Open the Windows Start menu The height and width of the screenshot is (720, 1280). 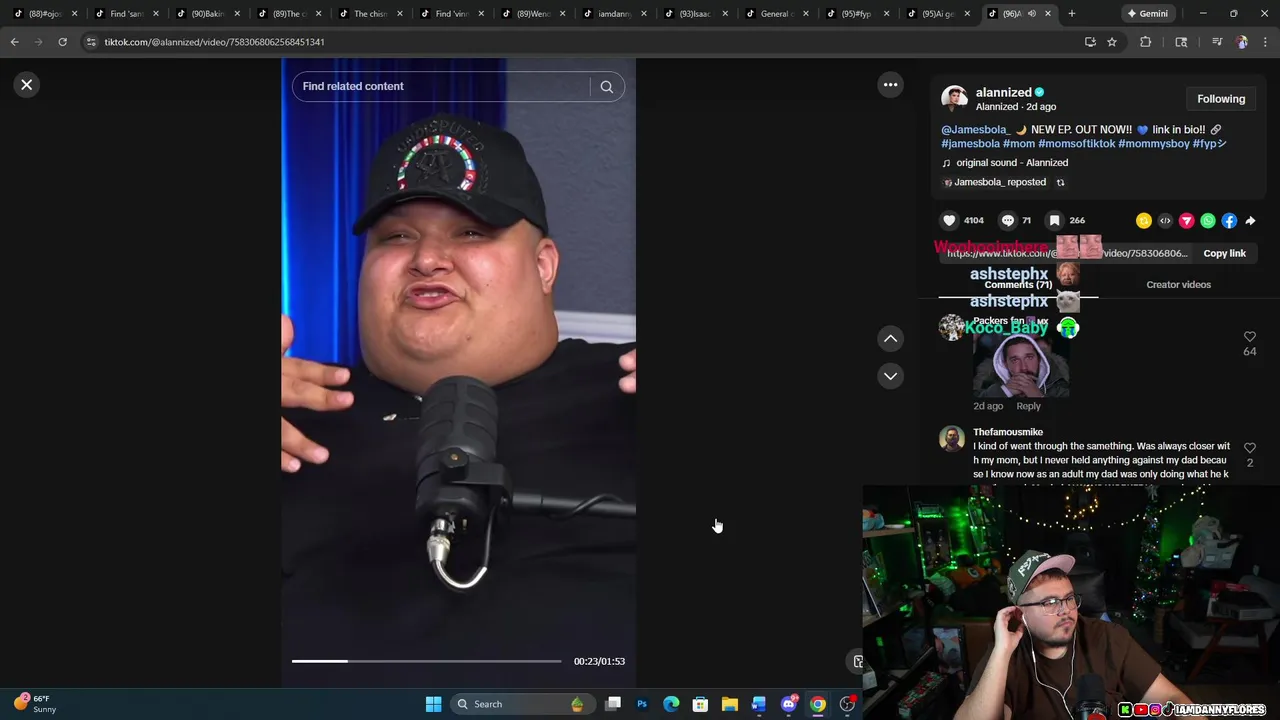coord(433,704)
